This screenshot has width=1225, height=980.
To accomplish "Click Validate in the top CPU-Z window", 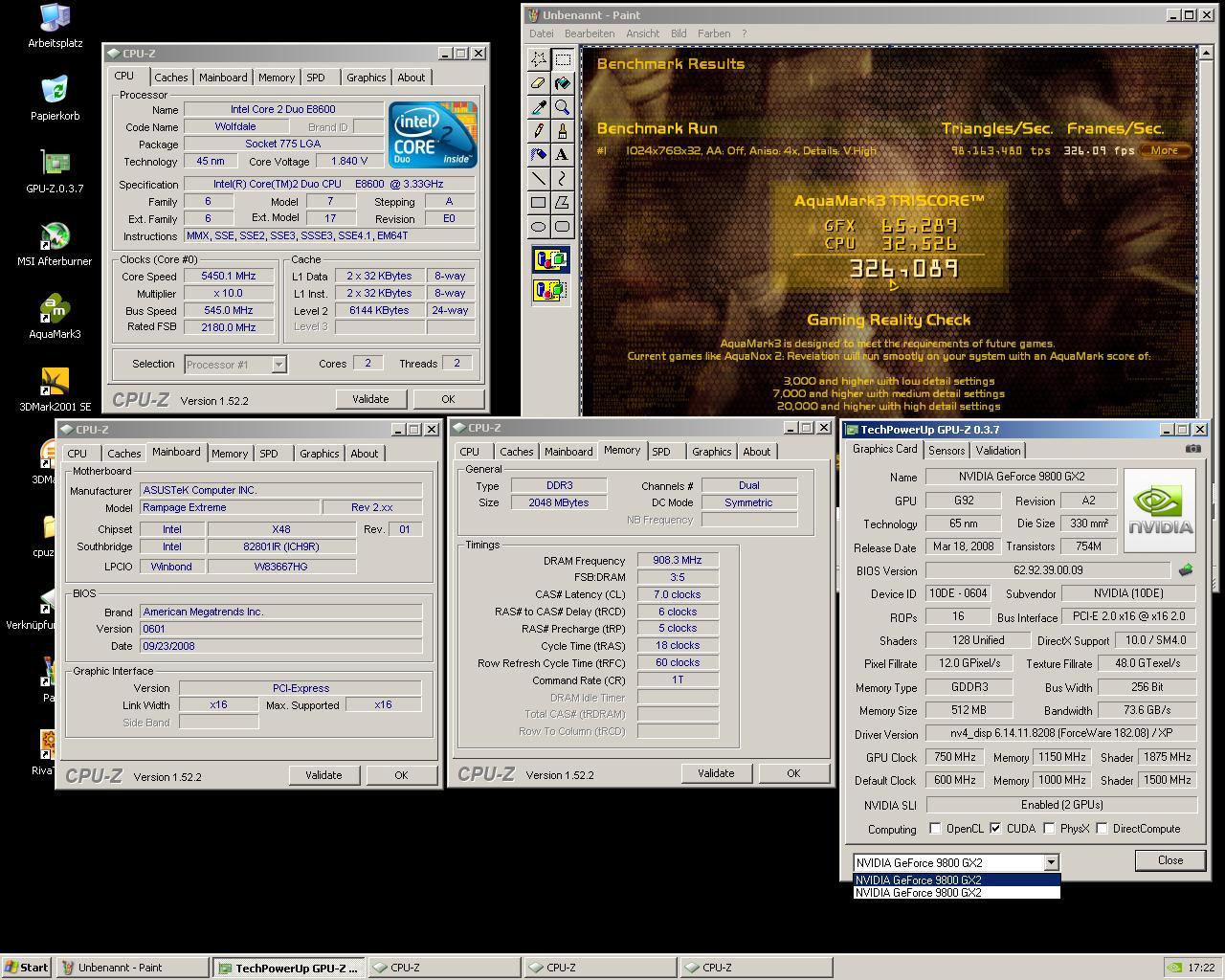I will point(370,399).
